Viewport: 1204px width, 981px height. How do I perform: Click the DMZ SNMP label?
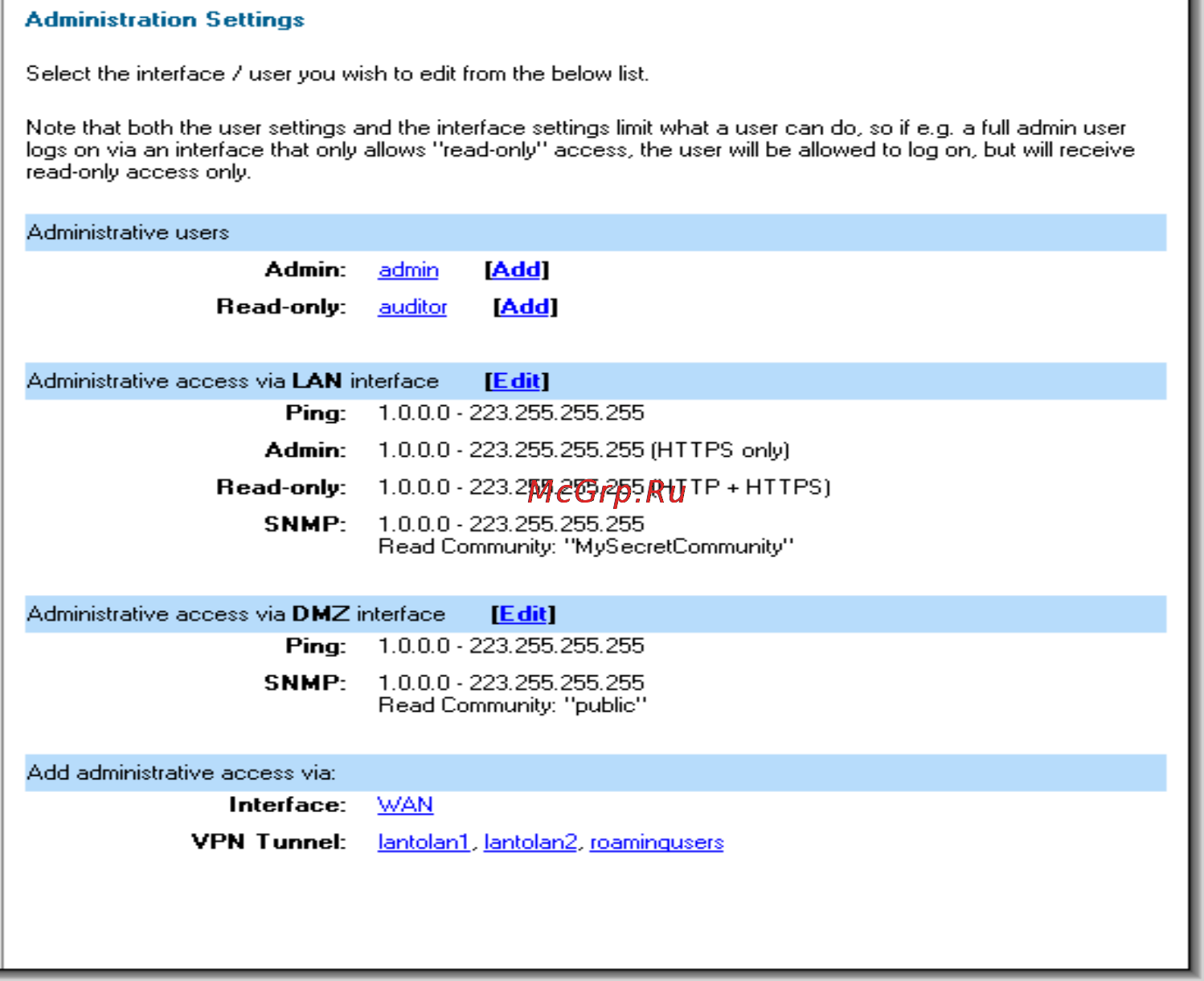[305, 683]
